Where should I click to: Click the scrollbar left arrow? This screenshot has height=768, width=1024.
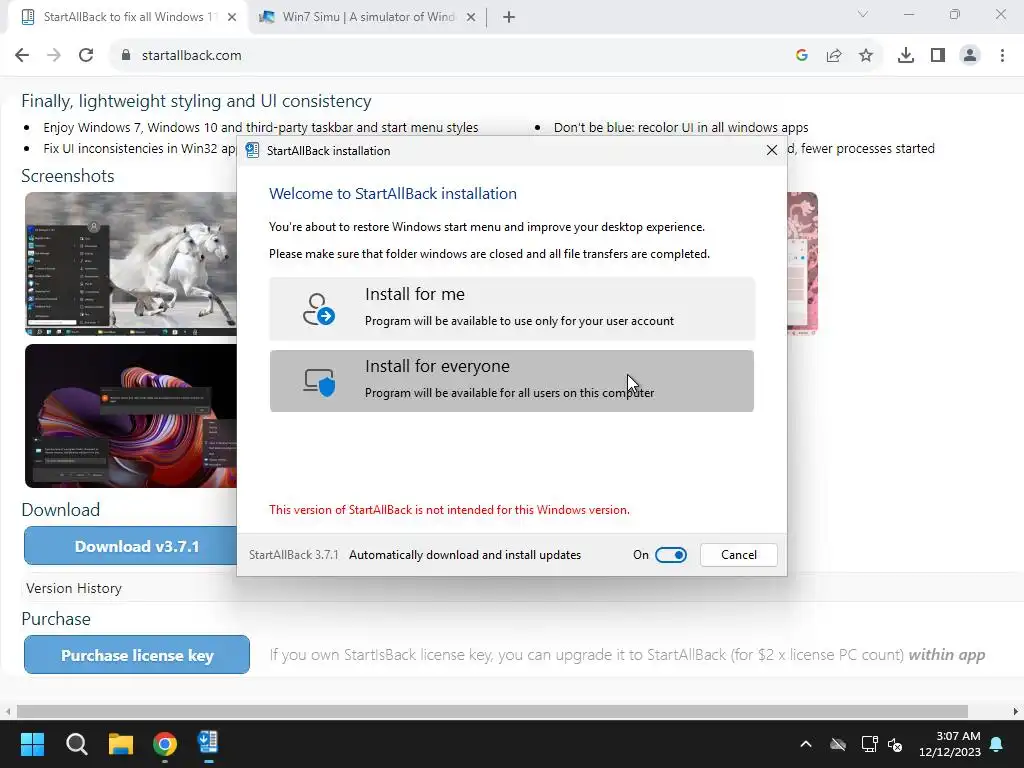[7, 711]
